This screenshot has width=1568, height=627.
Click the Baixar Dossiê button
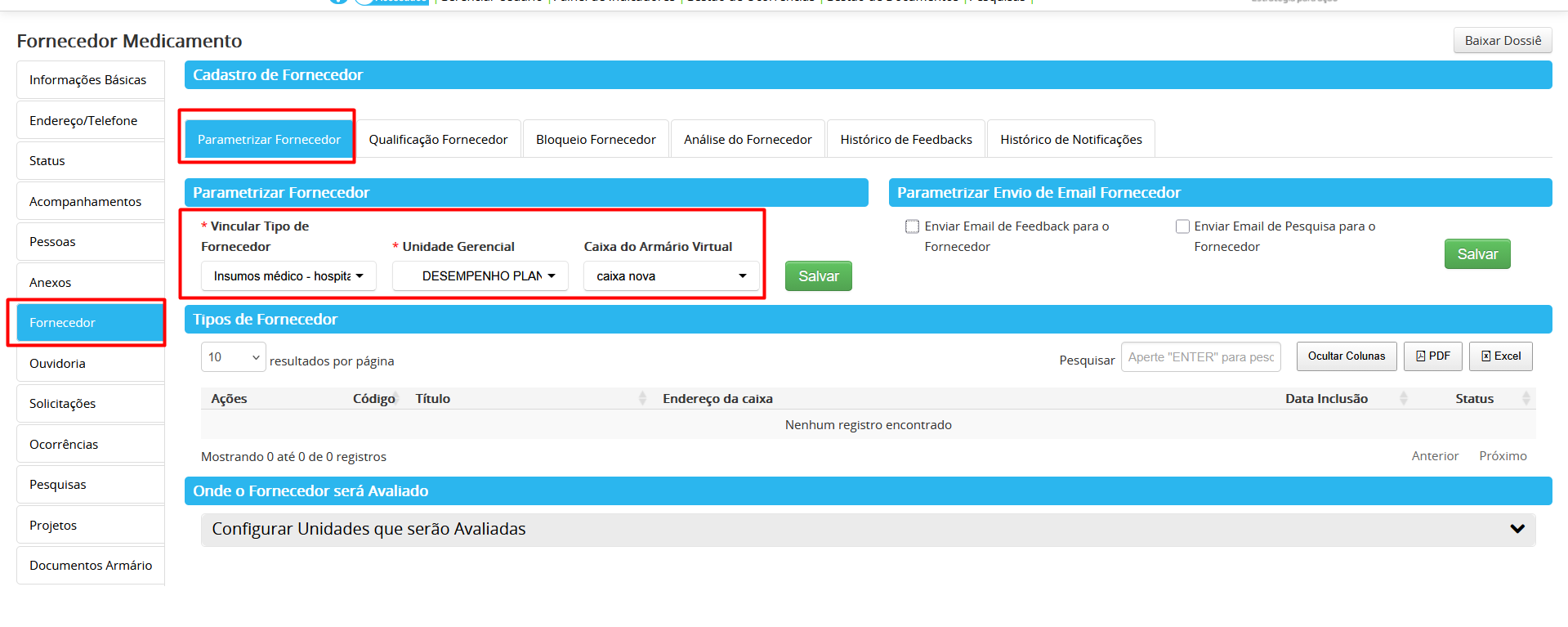click(1502, 41)
